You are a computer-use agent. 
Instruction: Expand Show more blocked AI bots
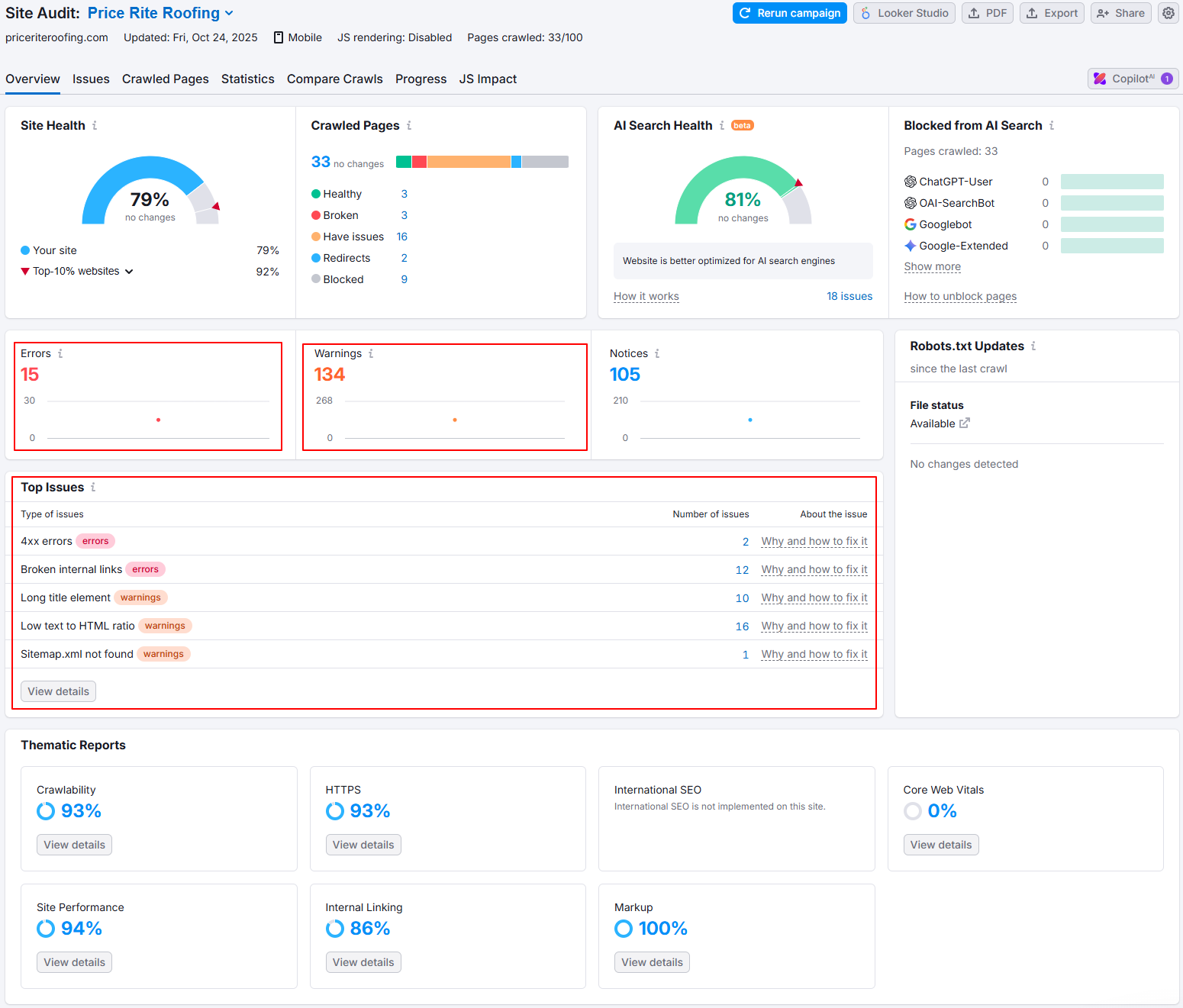(x=932, y=266)
